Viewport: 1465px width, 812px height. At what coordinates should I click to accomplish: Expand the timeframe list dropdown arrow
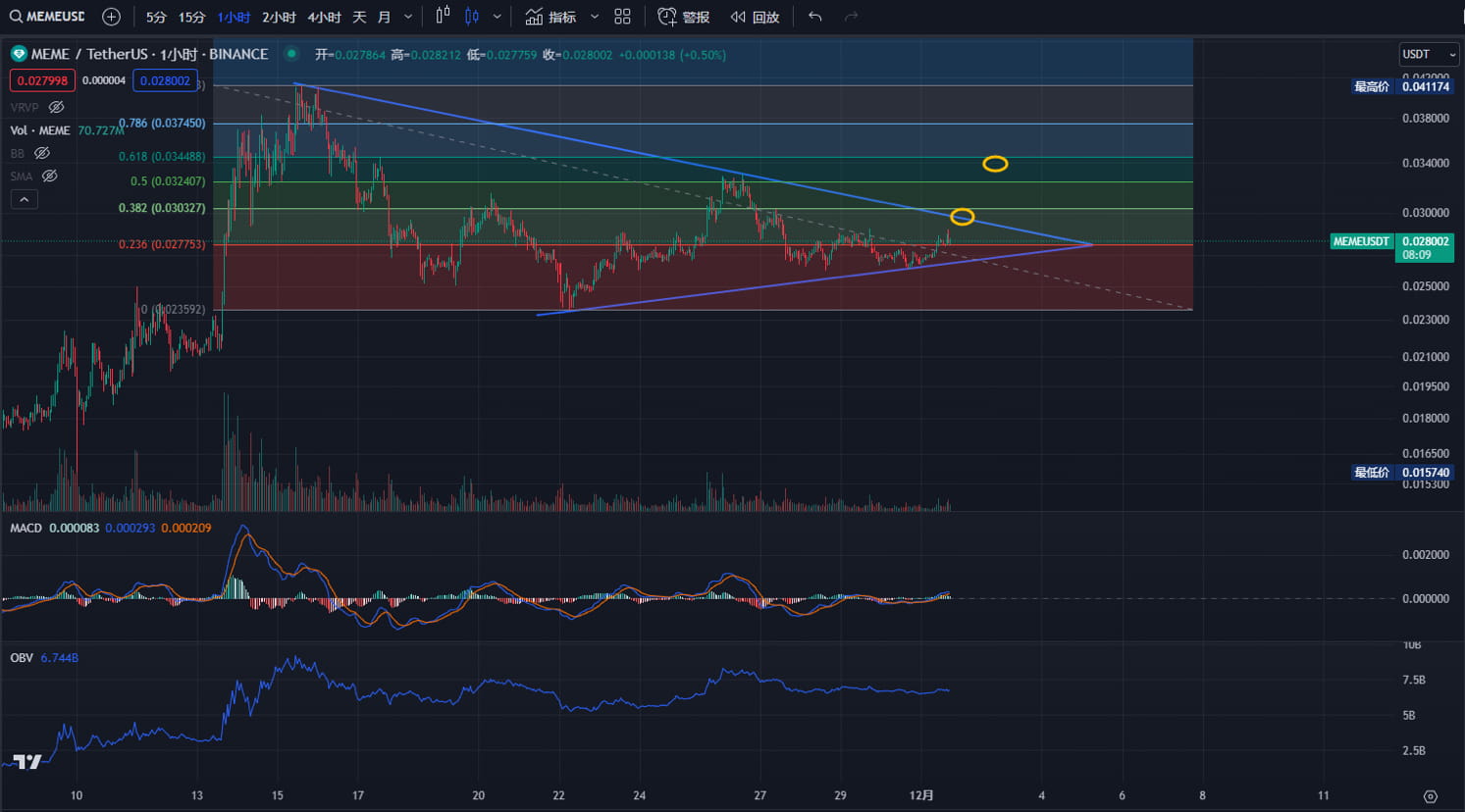[408, 17]
